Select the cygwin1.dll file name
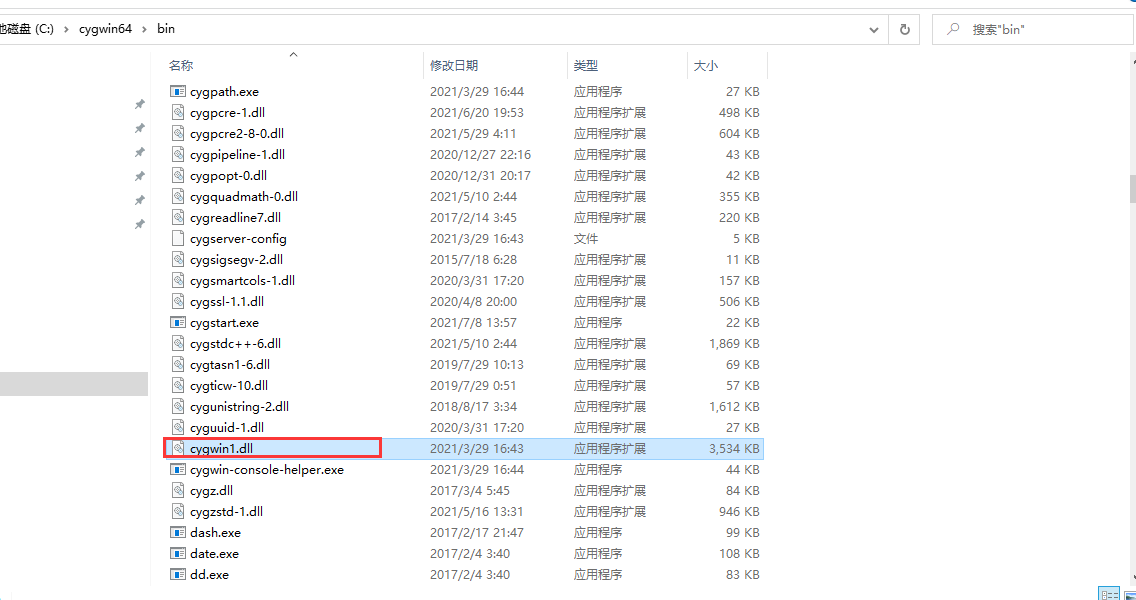Image resolution: width=1136 pixels, height=600 pixels. pos(222,449)
